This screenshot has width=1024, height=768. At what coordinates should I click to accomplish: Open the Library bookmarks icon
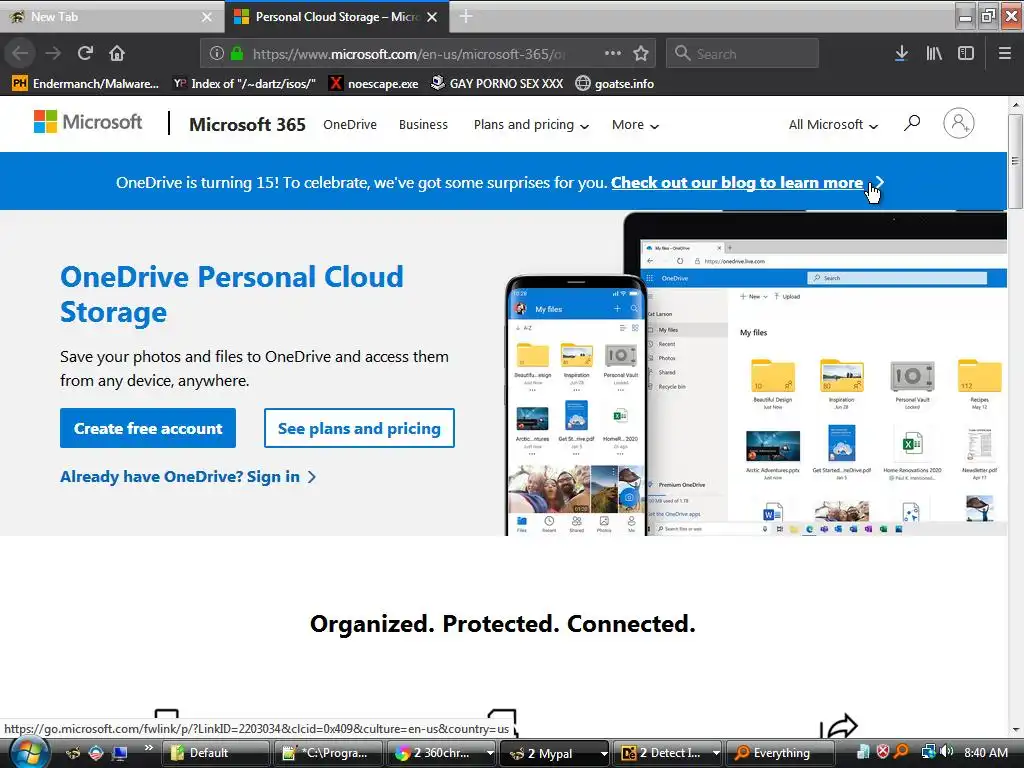tap(934, 54)
